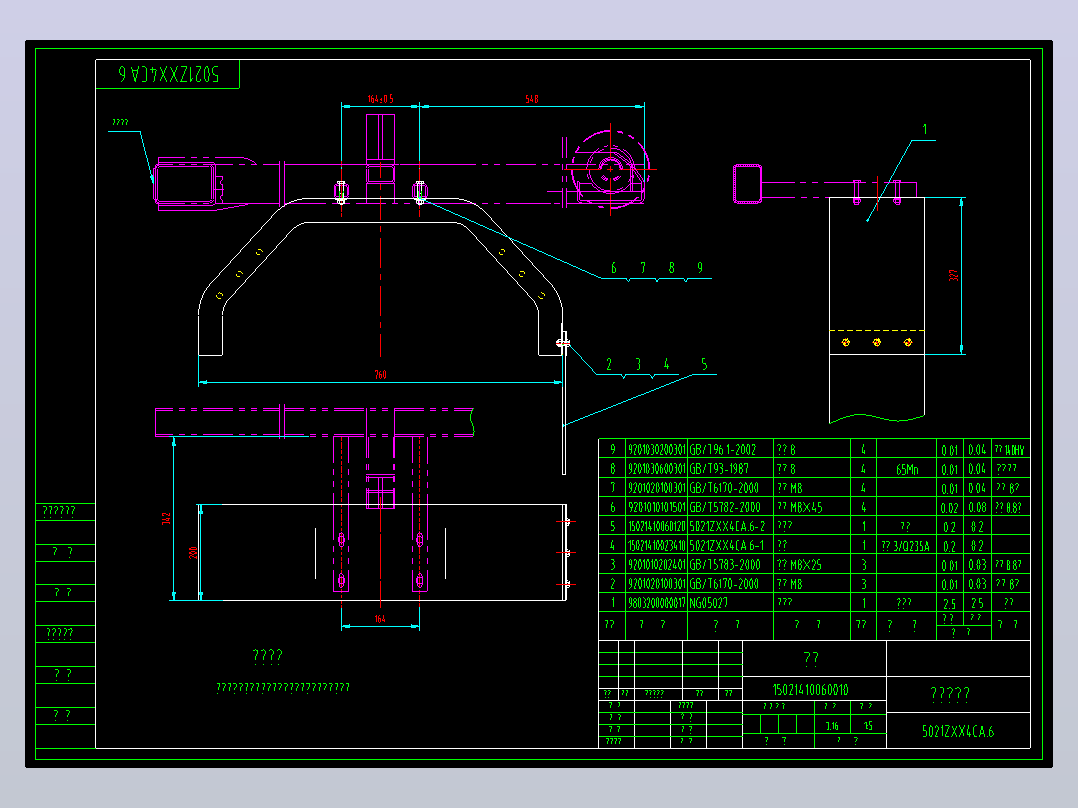Select the 0.02 weight cell in row 6
1078x808 pixels.
pos(949,508)
